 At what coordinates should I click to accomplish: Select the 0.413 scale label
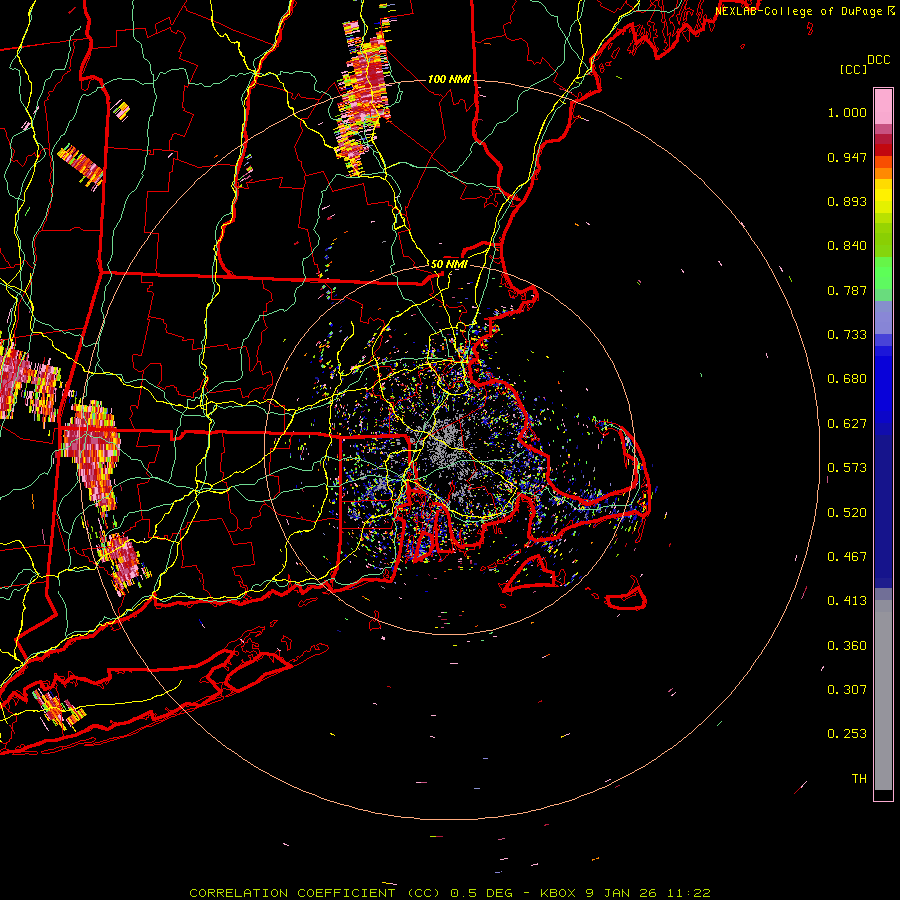pyautogui.click(x=847, y=601)
